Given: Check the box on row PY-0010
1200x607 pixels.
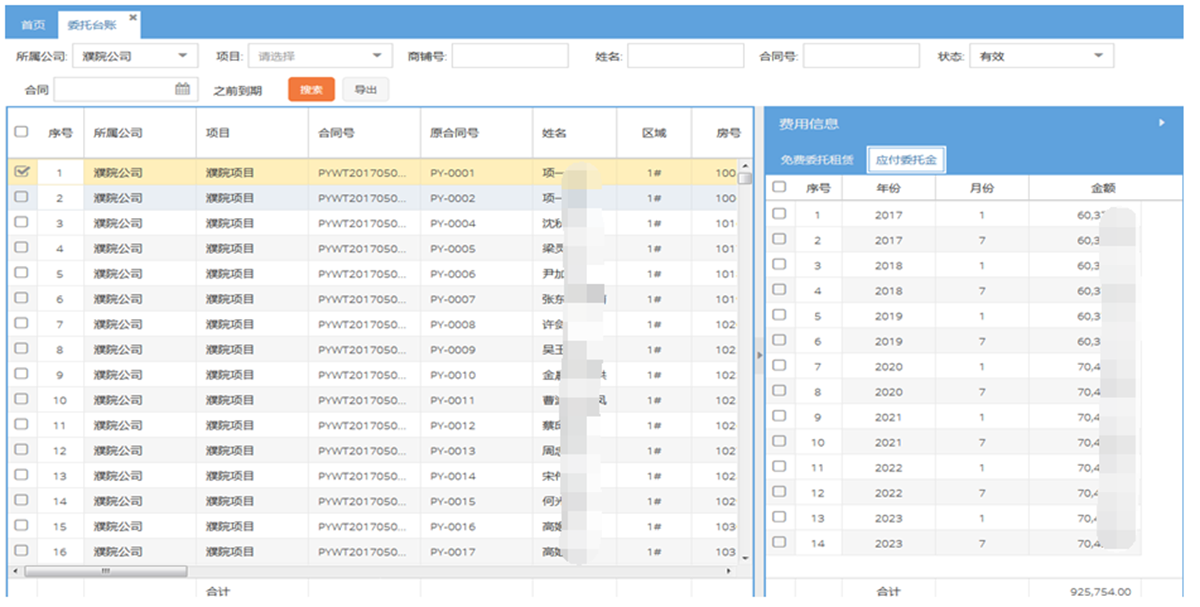Looking at the screenshot, I should (x=21, y=374).
